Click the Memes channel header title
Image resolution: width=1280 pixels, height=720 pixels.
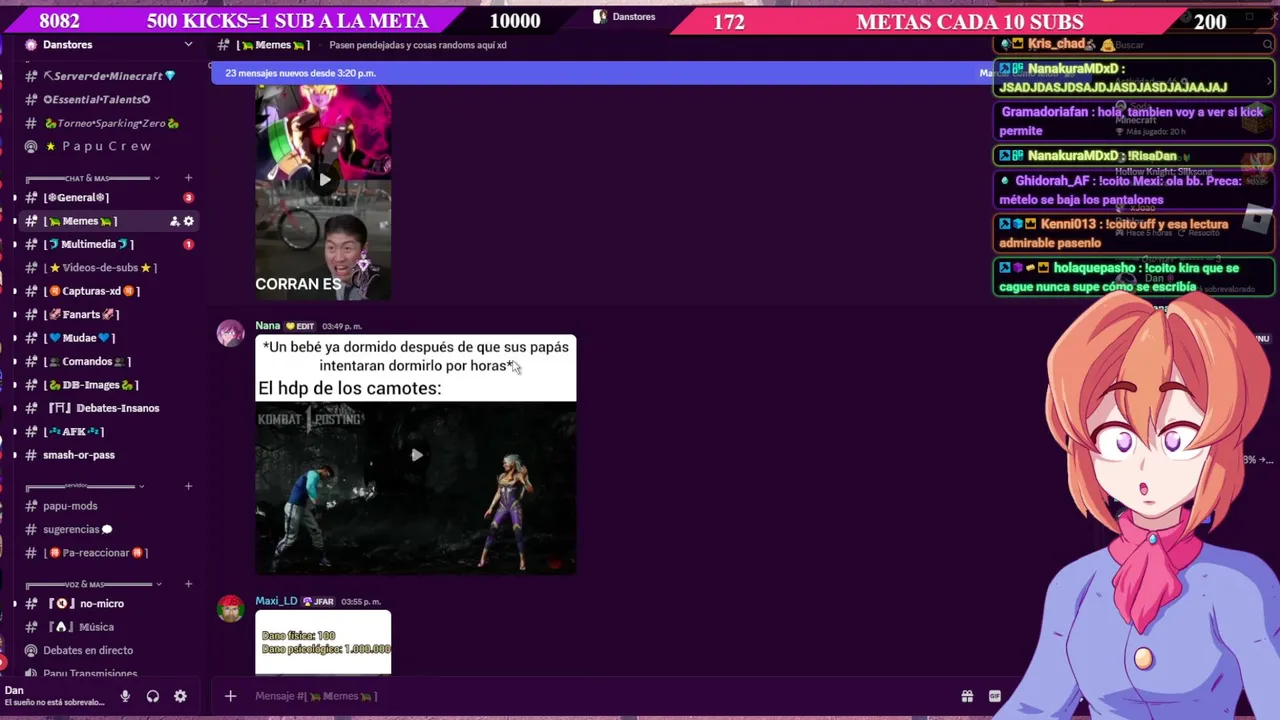click(273, 45)
